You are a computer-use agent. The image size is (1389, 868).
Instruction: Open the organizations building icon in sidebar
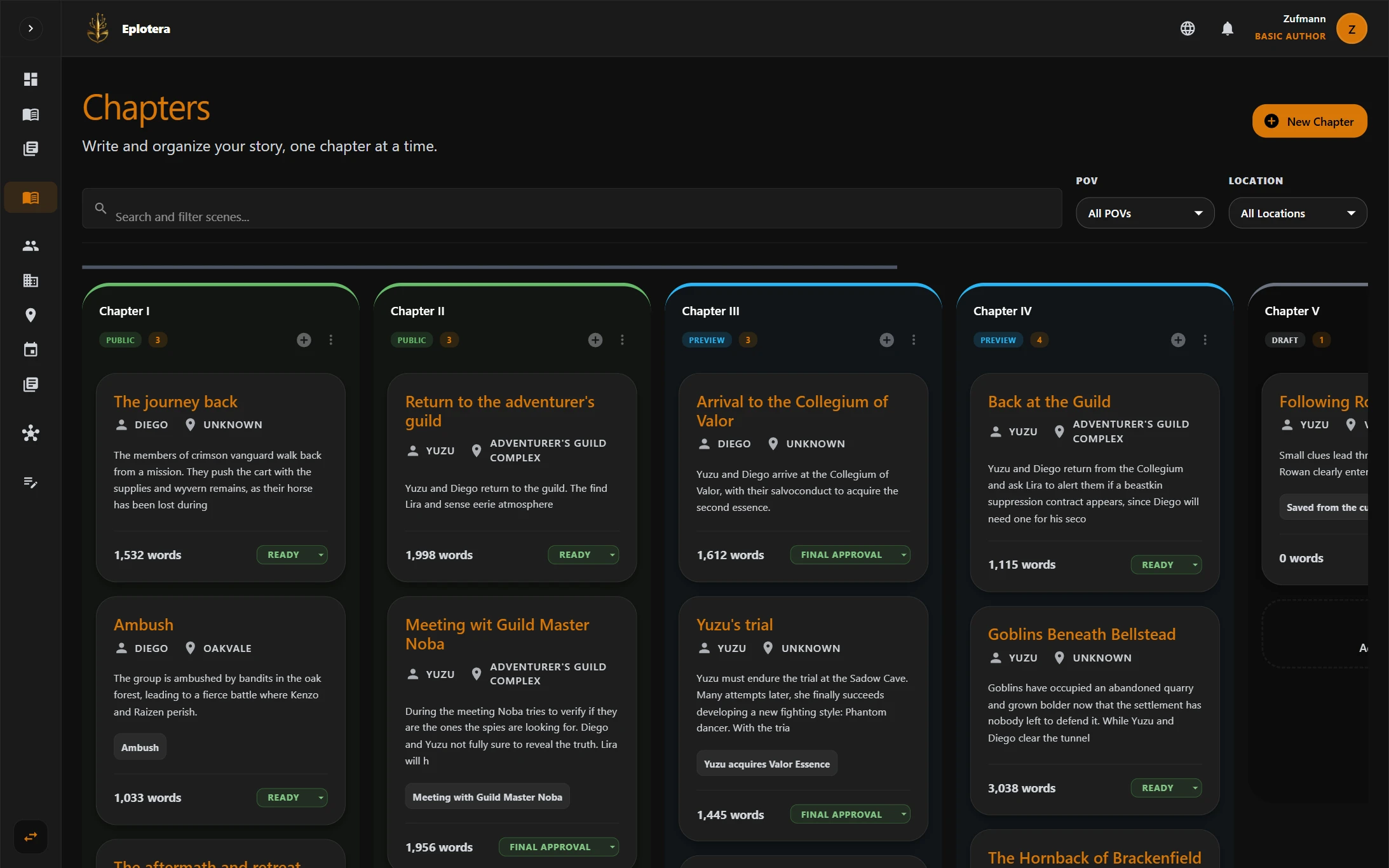(30, 280)
